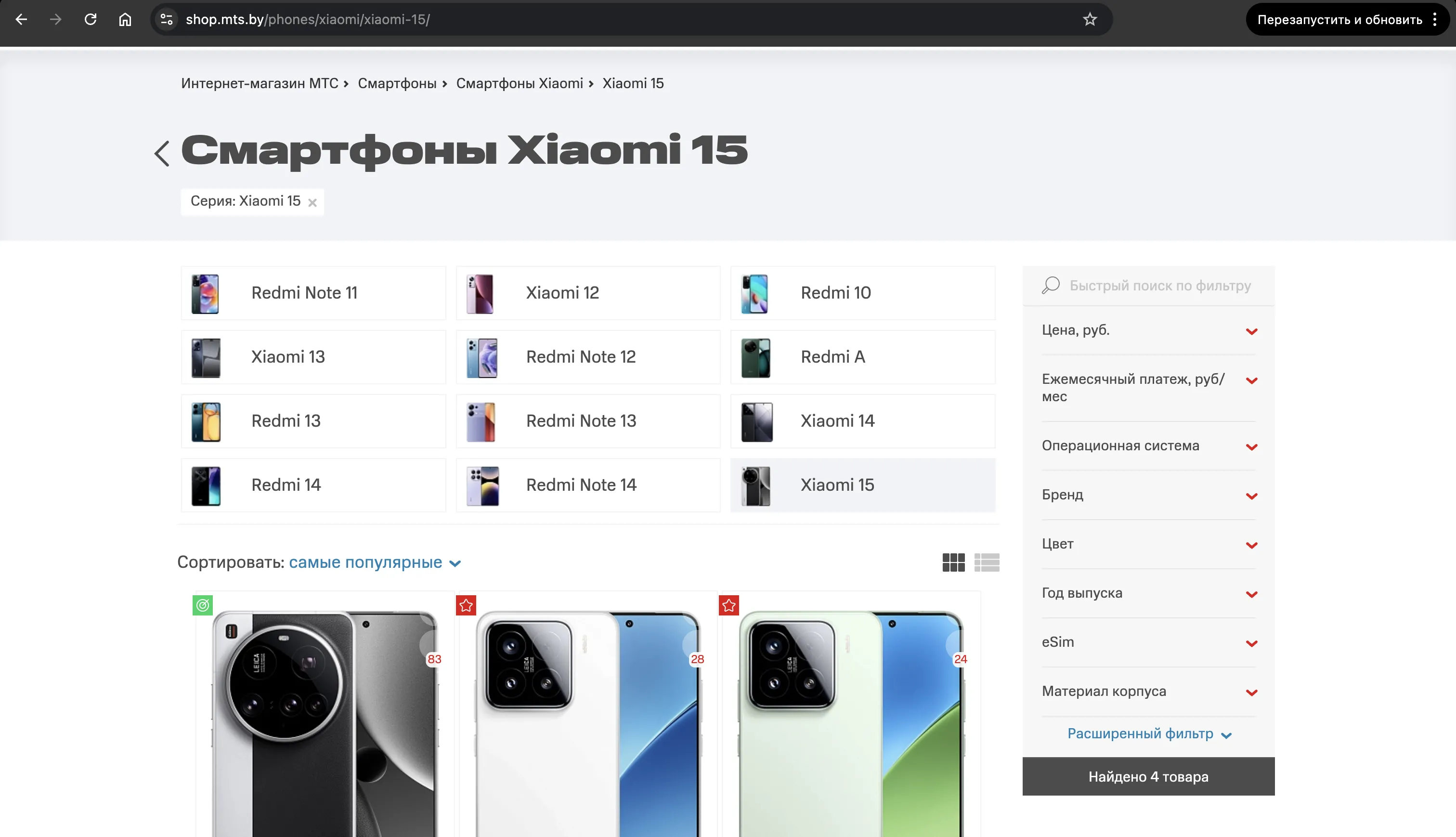Remove the 'Серия: Xiaomi 15' filter tag
Image resolution: width=1456 pixels, height=837 pixels.
[312, 202]
